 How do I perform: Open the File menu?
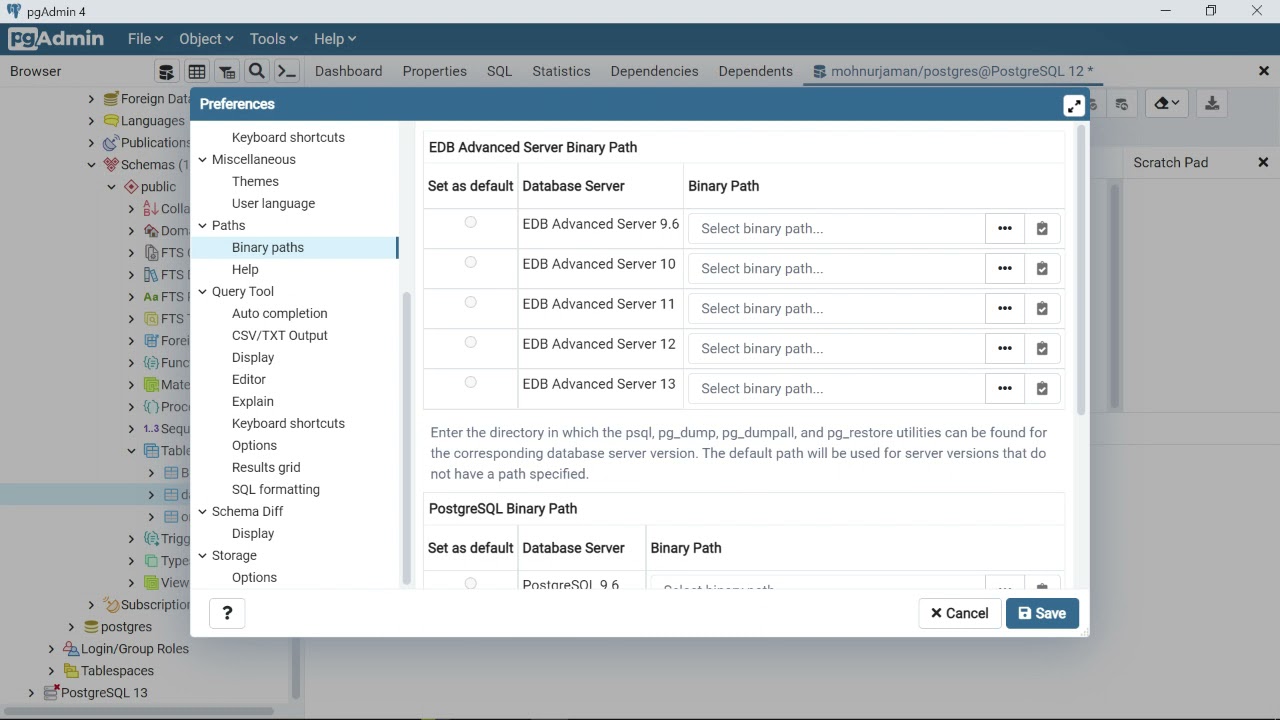pyautogui.click(x=145, y=39)
